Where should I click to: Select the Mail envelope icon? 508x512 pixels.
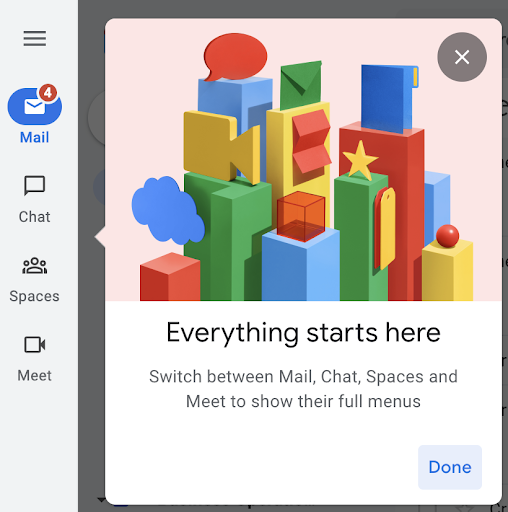coord(34,107)
